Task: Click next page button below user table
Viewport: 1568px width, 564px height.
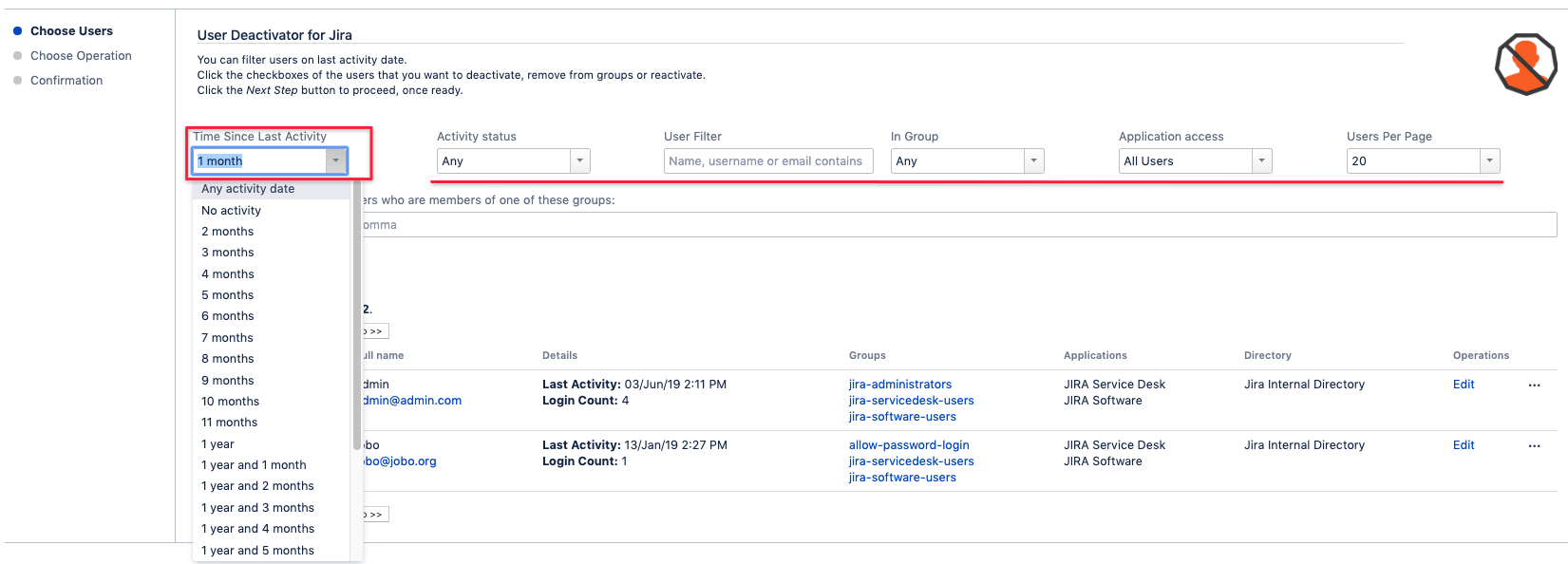Action: 375,515
